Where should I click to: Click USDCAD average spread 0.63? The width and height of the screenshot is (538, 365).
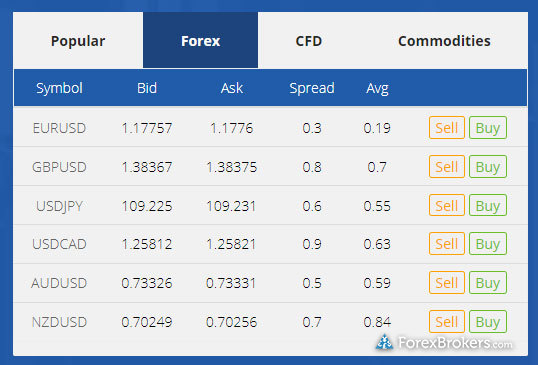click(x=377, y=244)
